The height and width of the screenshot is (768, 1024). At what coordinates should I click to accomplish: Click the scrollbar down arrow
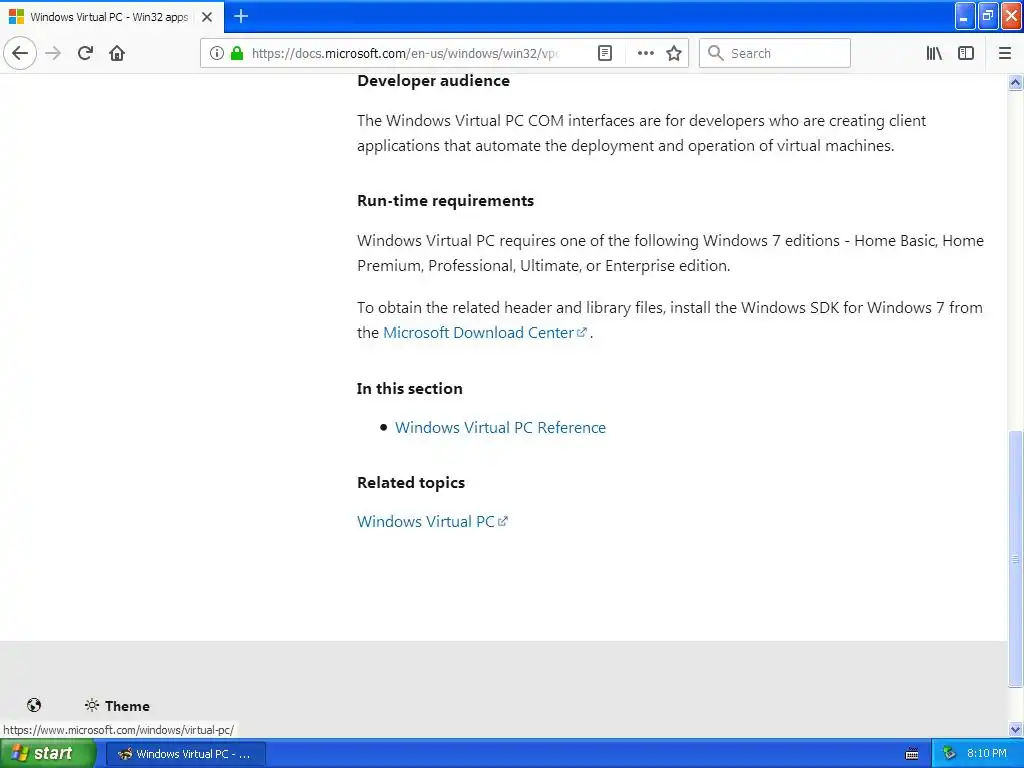1016,729
